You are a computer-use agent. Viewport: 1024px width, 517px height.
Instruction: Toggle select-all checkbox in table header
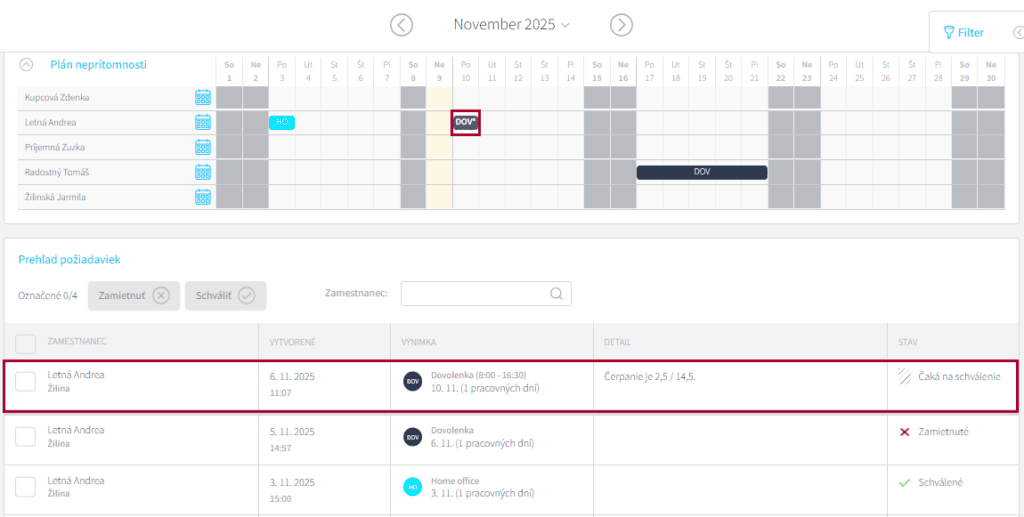(x=26, y=342)
